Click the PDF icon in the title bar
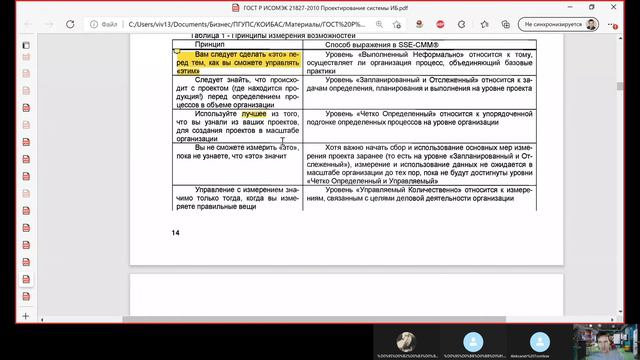 point(236,8)
